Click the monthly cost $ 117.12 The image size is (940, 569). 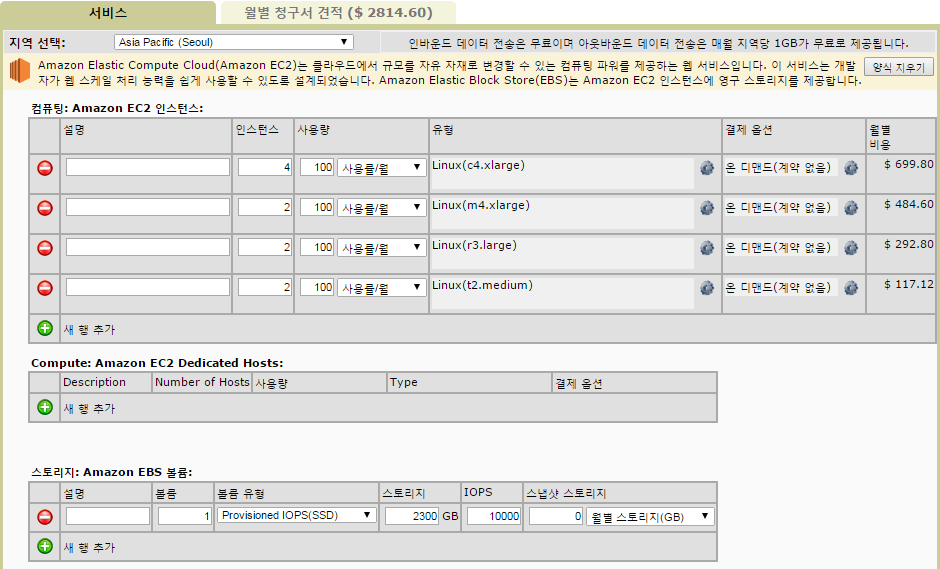tap(908, 284)
